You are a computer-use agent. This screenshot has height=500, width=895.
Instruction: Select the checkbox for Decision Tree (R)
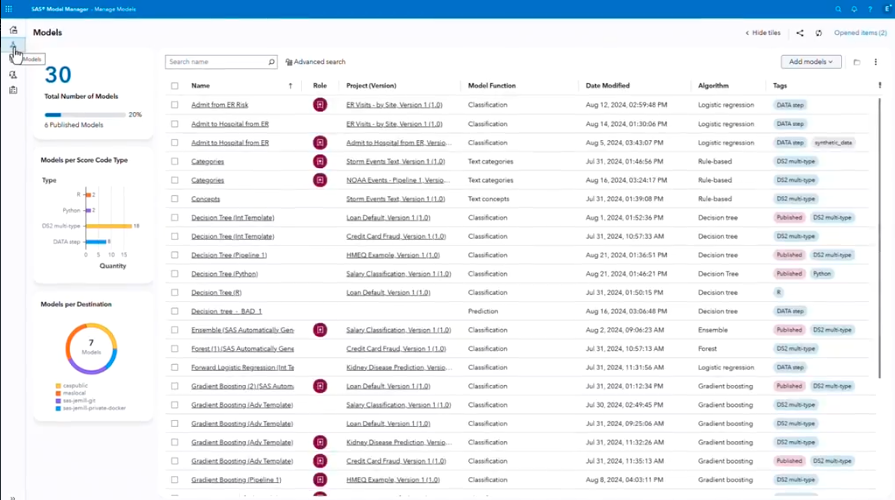click(175, 292)
